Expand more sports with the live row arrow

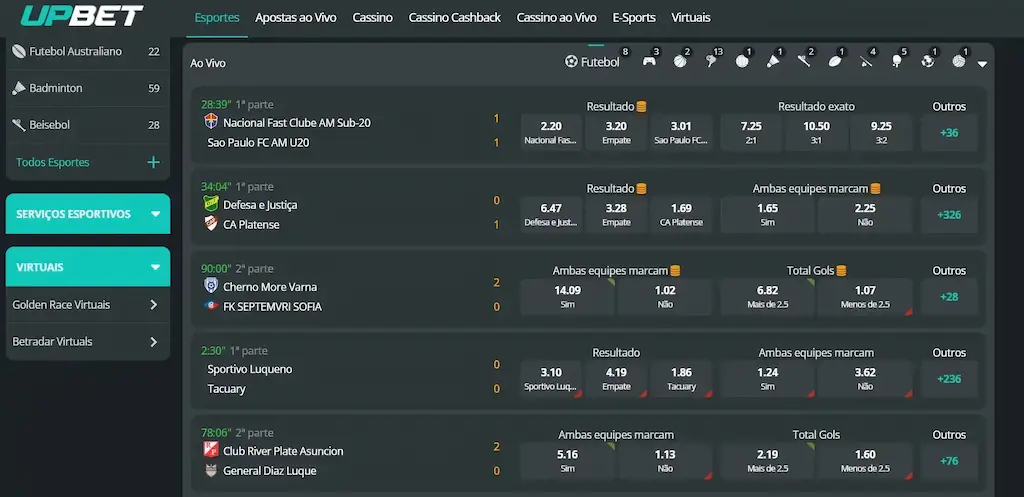click(982, 64)
